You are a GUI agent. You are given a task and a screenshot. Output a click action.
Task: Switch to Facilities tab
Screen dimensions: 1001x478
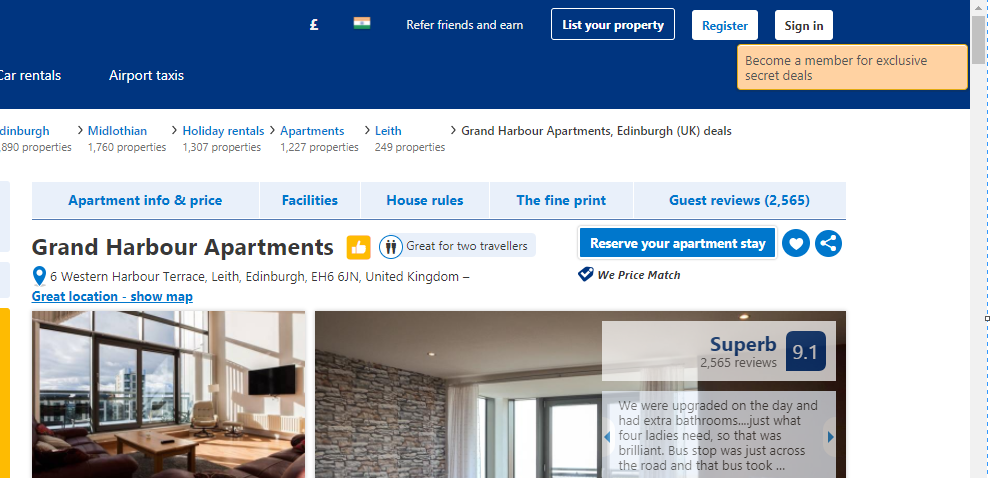(310, 200)
